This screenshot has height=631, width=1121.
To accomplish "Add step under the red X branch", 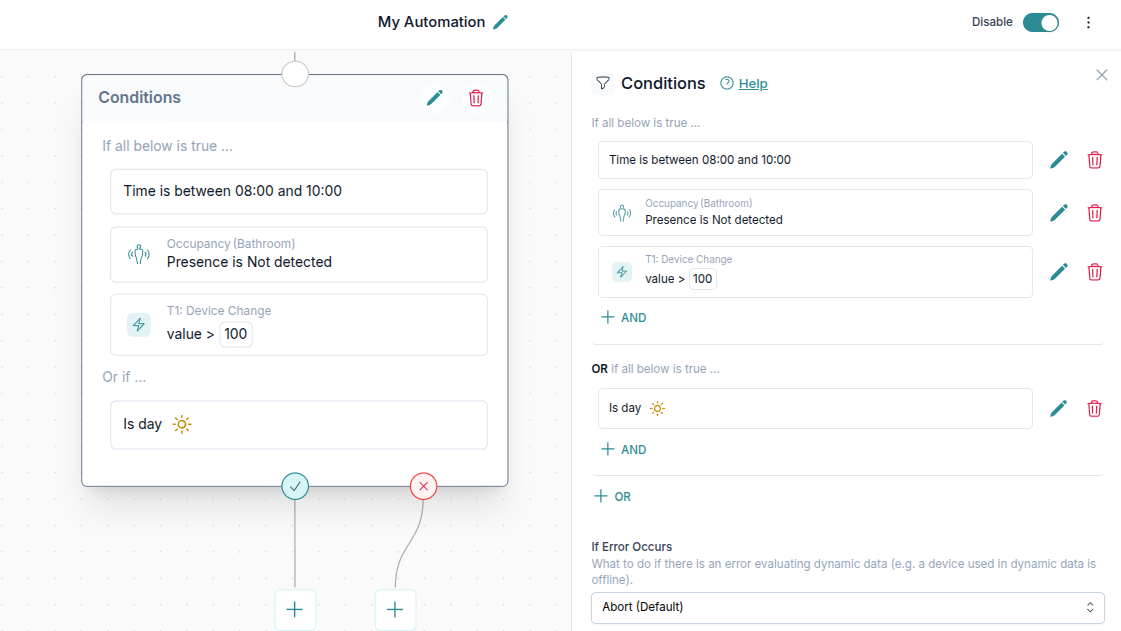I will coord(395,610).
